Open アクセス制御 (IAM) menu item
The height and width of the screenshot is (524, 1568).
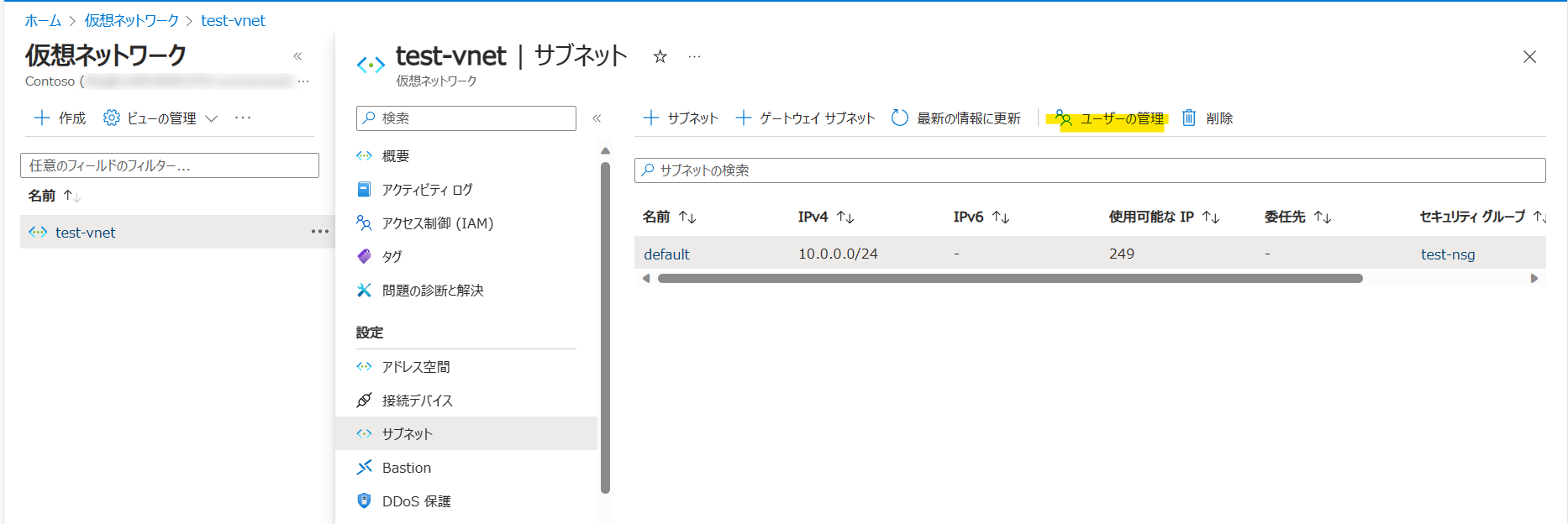coord(437,223)
